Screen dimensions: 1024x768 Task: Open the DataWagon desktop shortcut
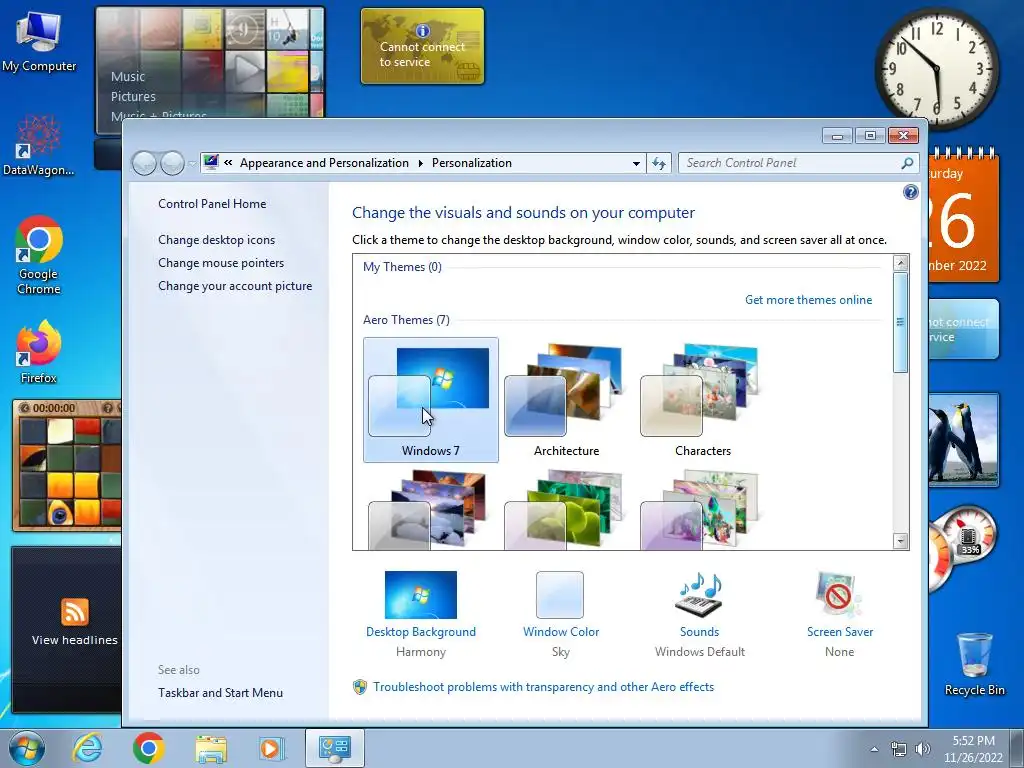coord(38,145)
